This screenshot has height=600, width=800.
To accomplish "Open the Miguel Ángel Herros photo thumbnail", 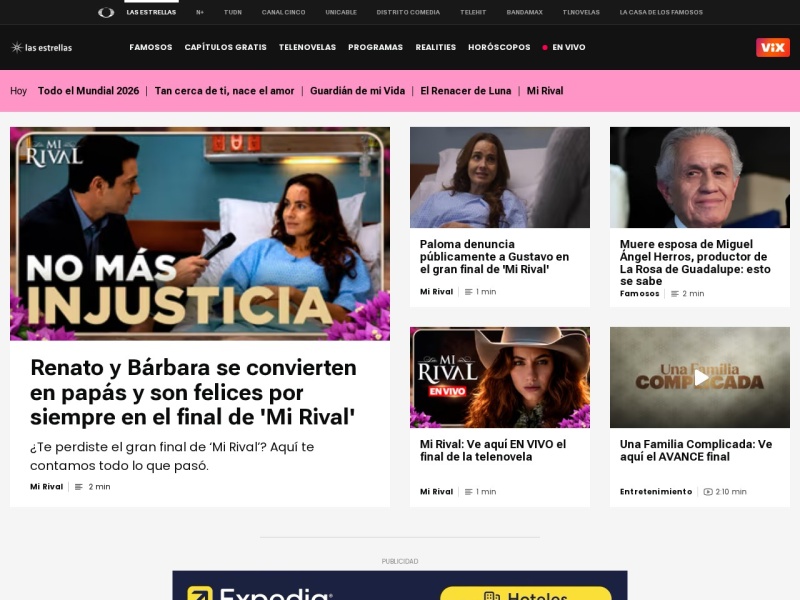I will pos(700,177).
